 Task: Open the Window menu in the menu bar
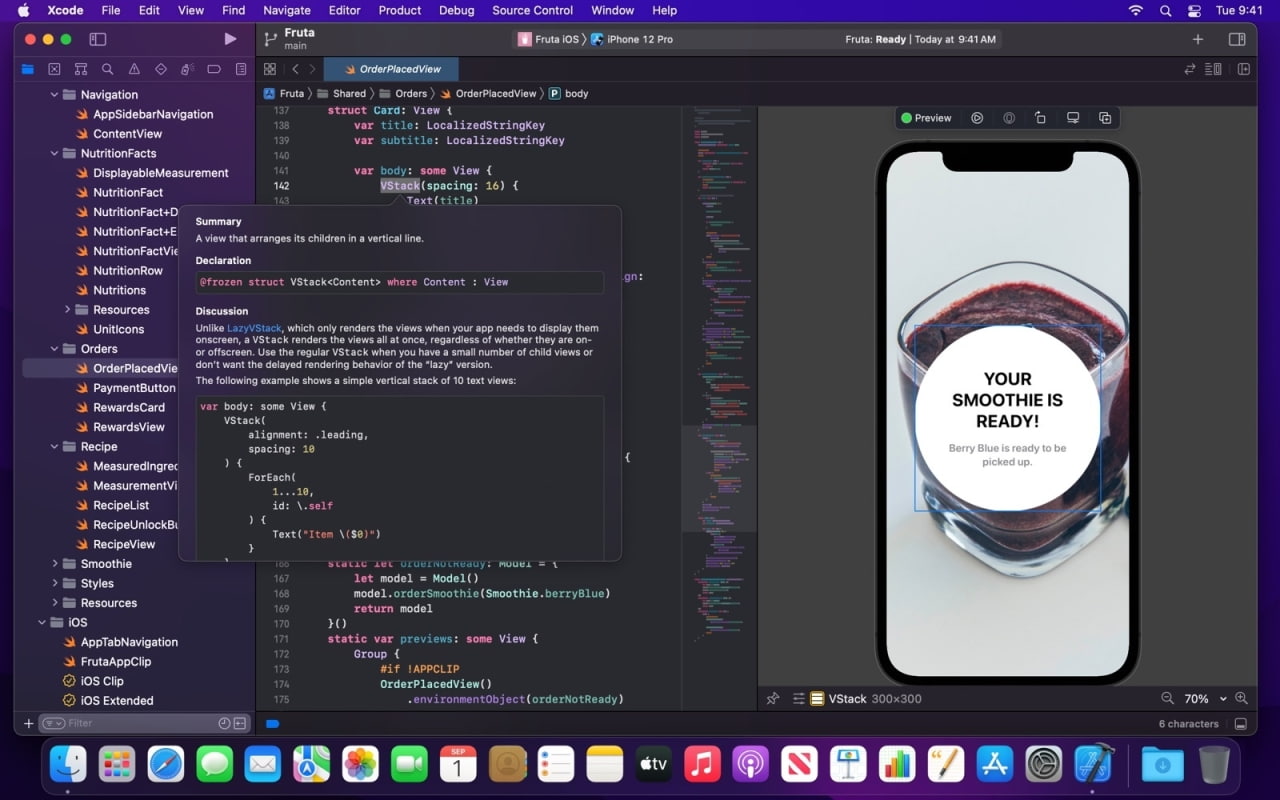[x=612, y=11]
